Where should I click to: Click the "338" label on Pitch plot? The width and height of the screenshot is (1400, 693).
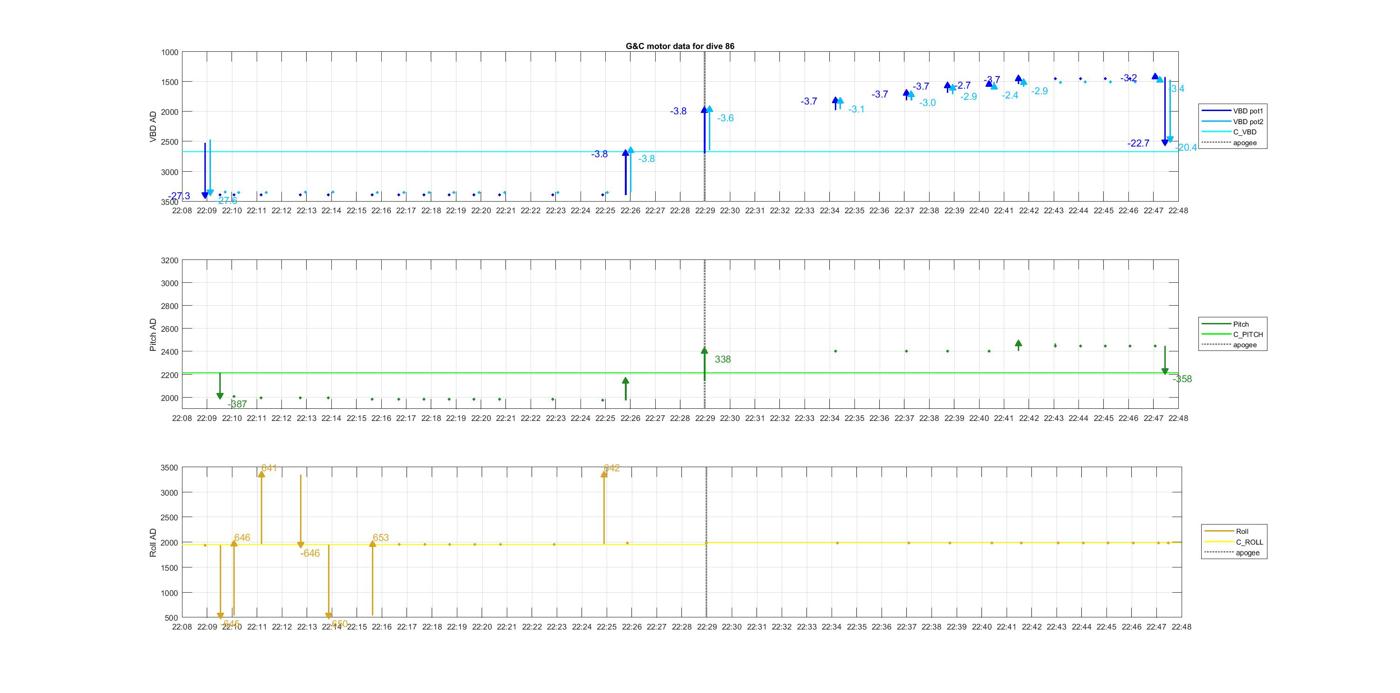pos(723,359)
